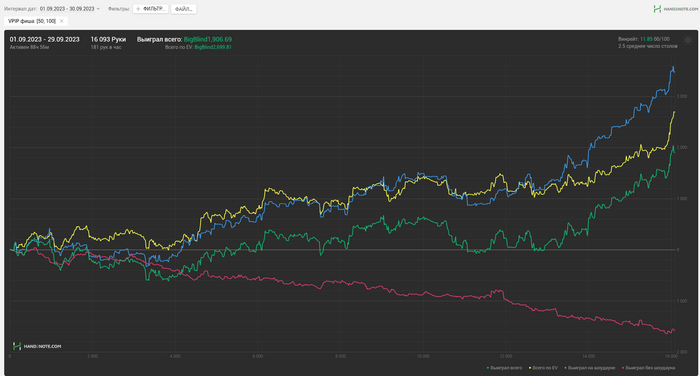Remove the VPIP фиша [50; 100] filter

pyautogui.click(x=62, y=21)
